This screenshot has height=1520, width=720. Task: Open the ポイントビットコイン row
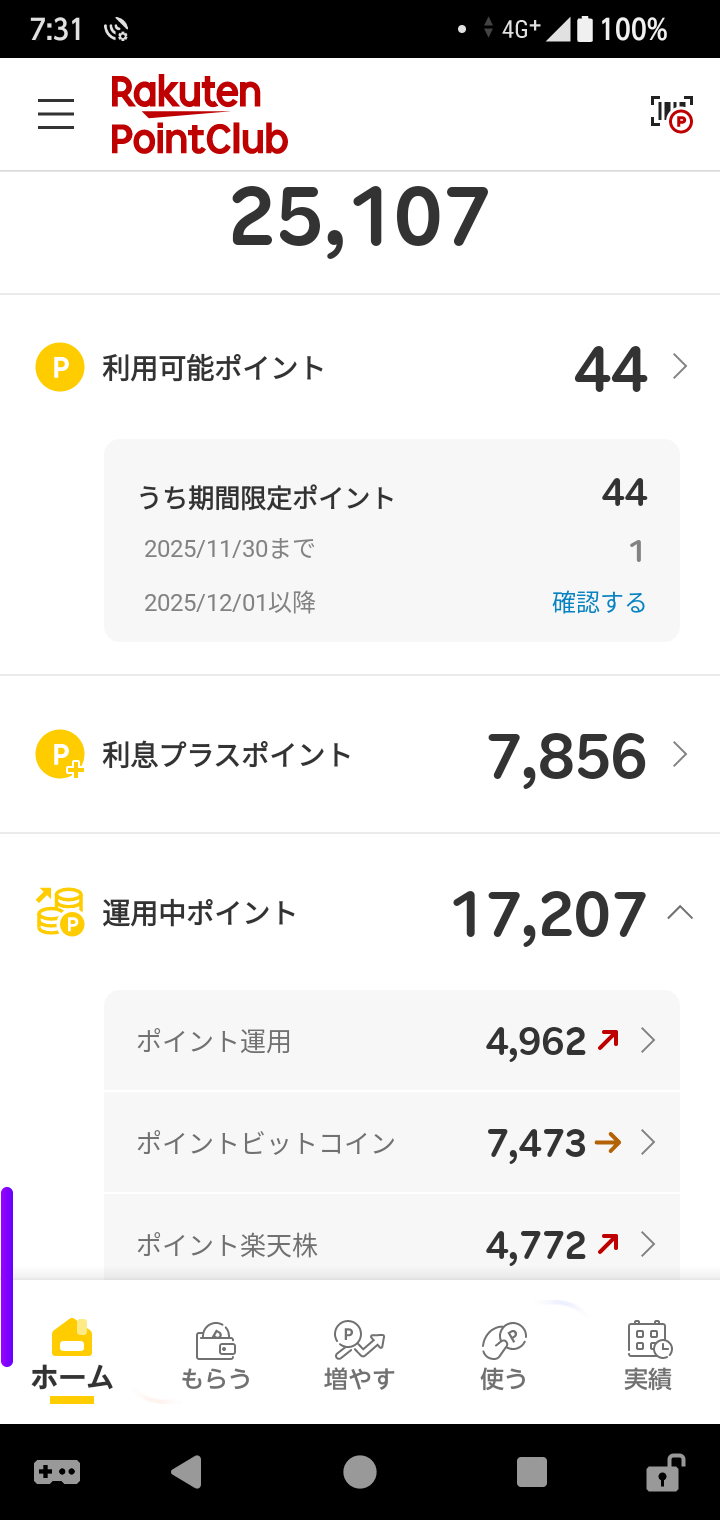(392, 1142)
